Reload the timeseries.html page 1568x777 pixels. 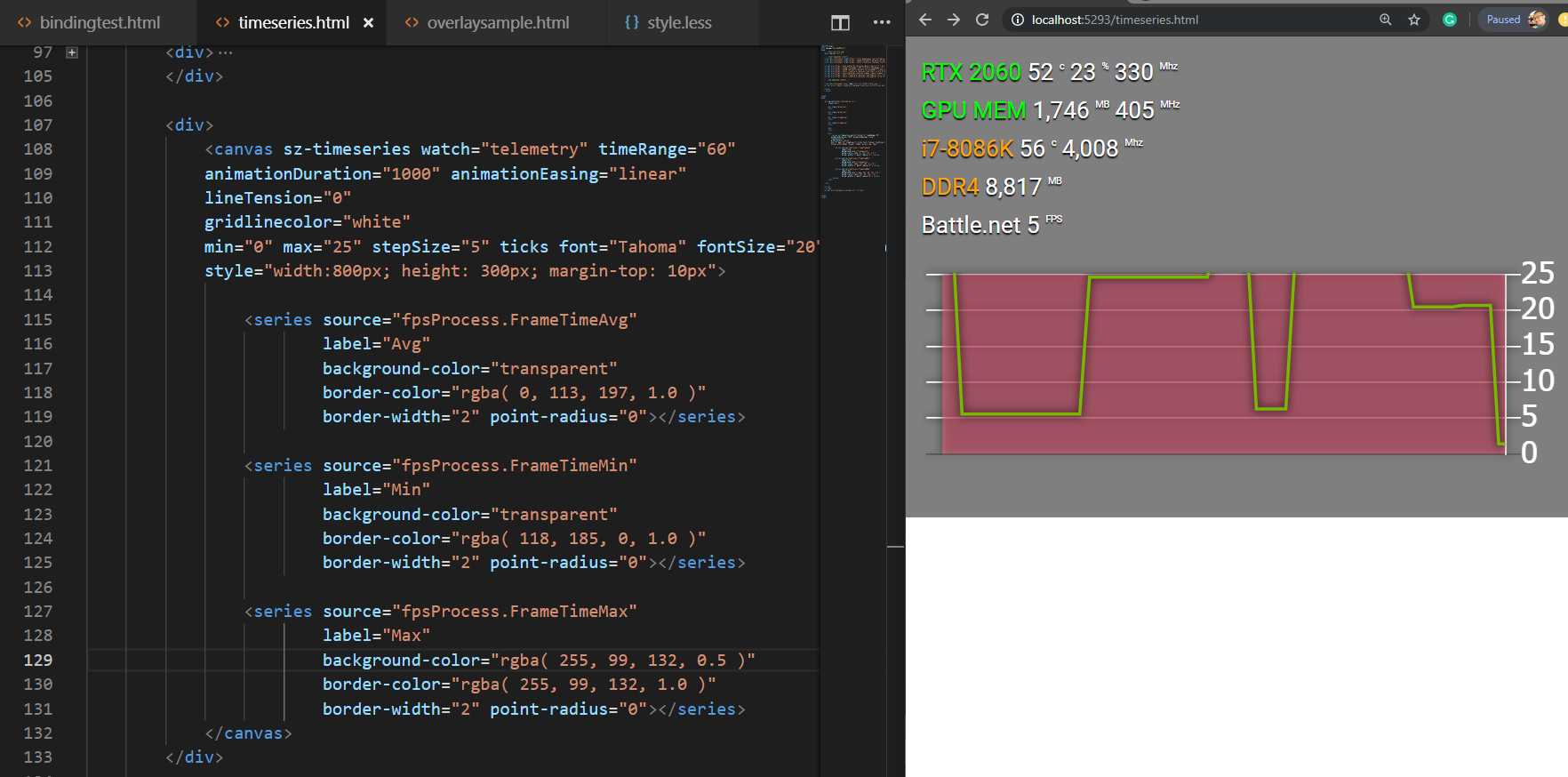(982, 20)
